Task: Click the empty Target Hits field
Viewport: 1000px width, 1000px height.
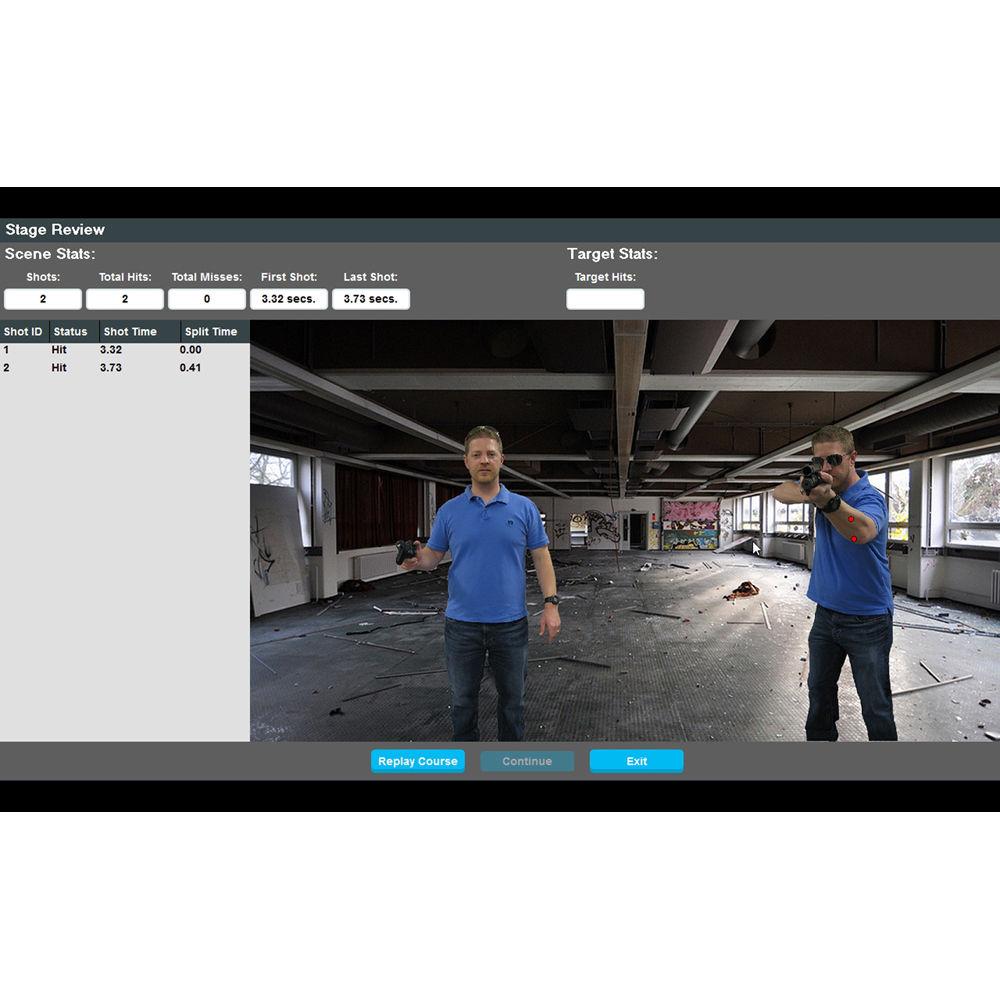Action: 605,299
